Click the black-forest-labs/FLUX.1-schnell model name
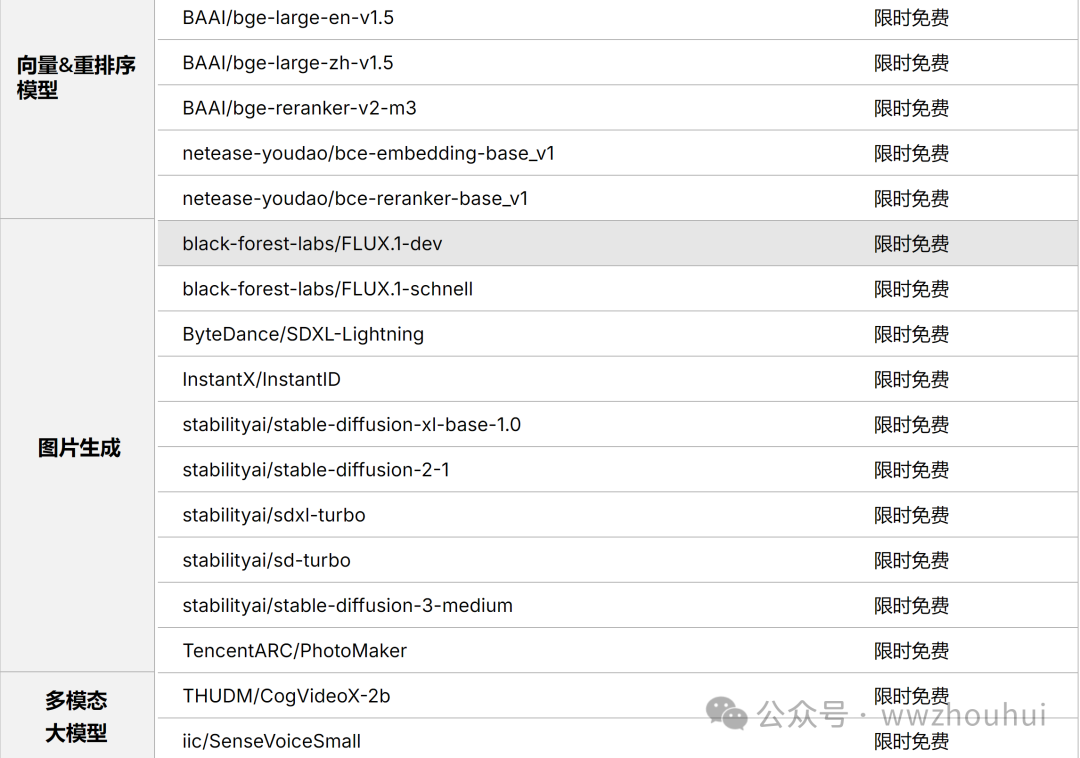The height and width of the screenshot is (758, 1080). coord(328,289)
